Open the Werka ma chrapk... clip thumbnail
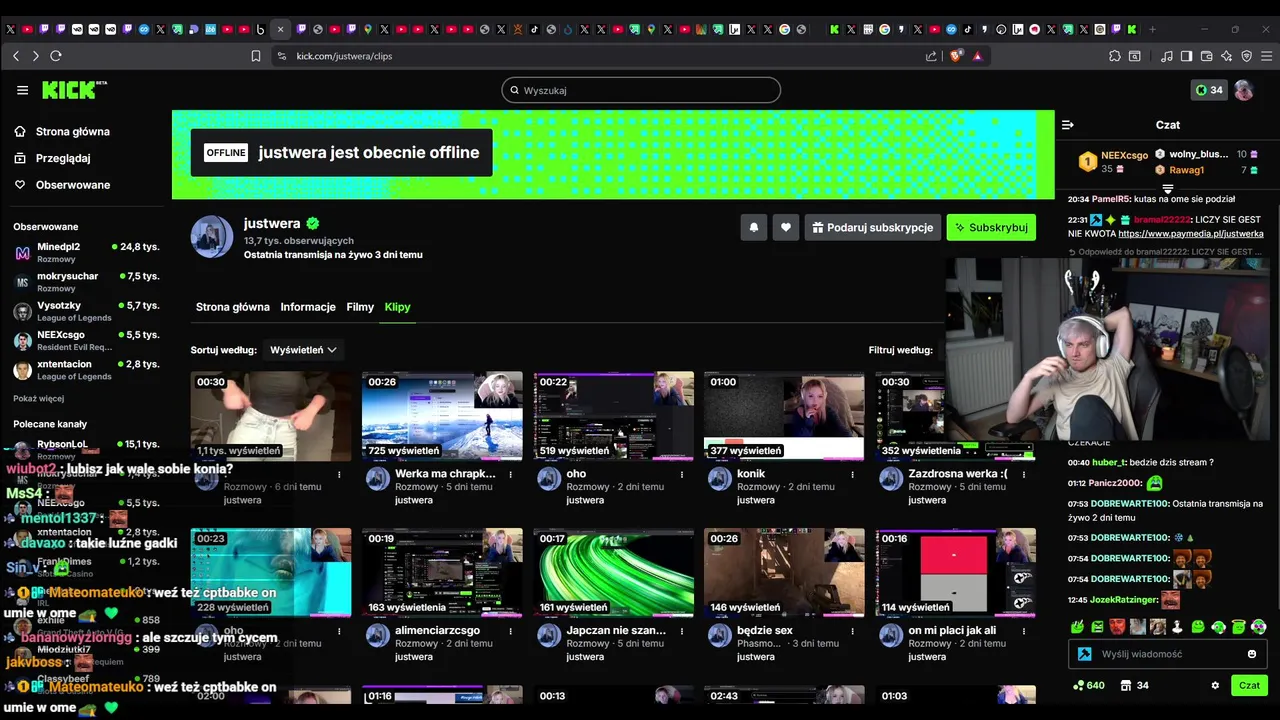This screenshot has height=720, width=1280. [442, 416]
